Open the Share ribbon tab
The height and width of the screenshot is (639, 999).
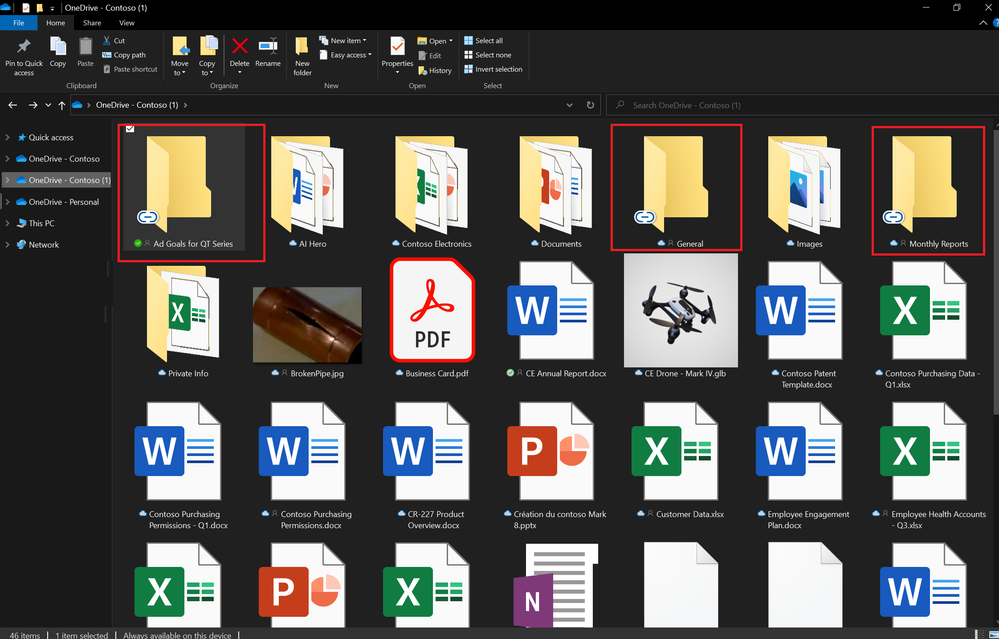(92, 22)
